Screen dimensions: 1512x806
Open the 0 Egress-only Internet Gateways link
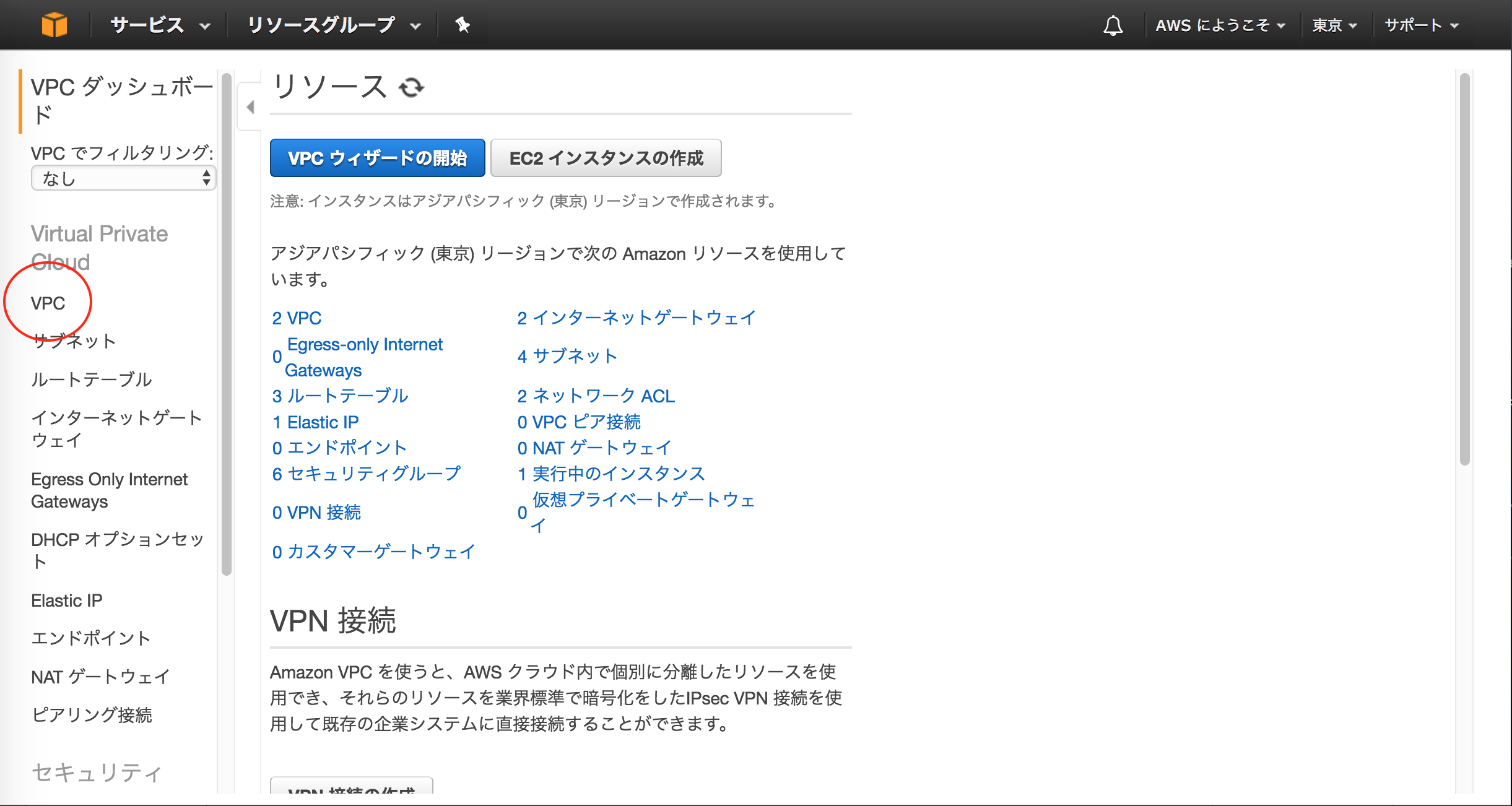(357, 357)
